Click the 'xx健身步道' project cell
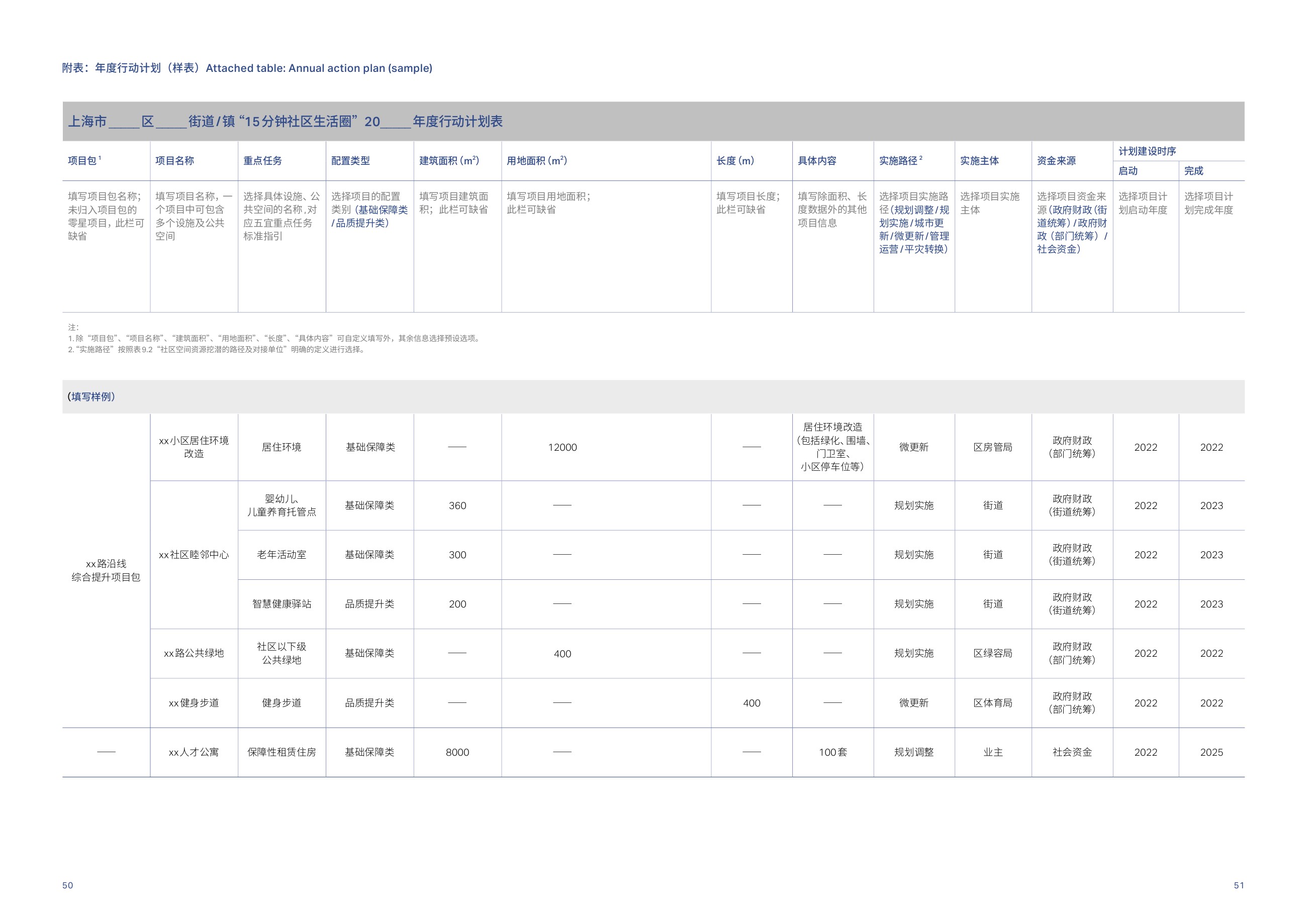The height and width of the screenshot is (924, 1307). tap(194, 703)
